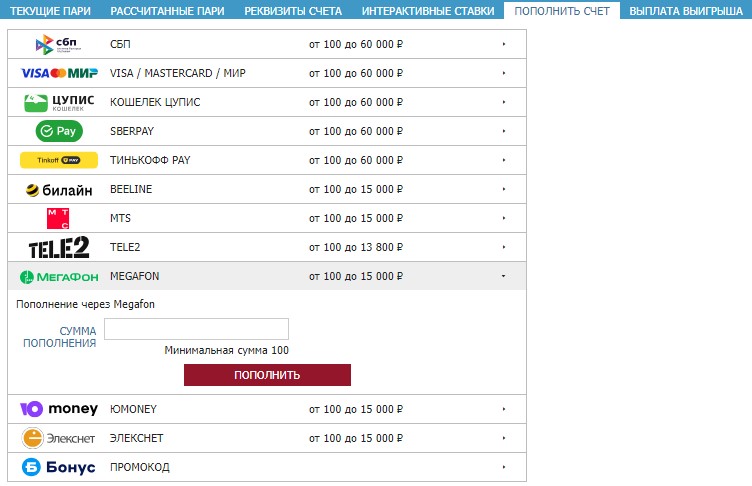This screenshot has width=752, height=486.
Task: Click the 'Пополнение через Megafon' heading
Action: point(85,304)
